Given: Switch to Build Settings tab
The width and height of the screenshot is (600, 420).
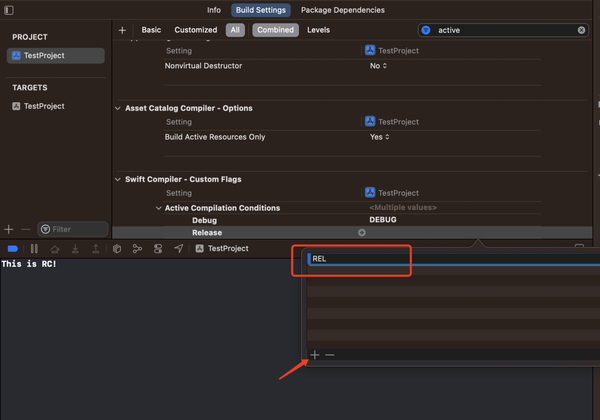Looking at the screenshot, I should [x=261, y=10].
